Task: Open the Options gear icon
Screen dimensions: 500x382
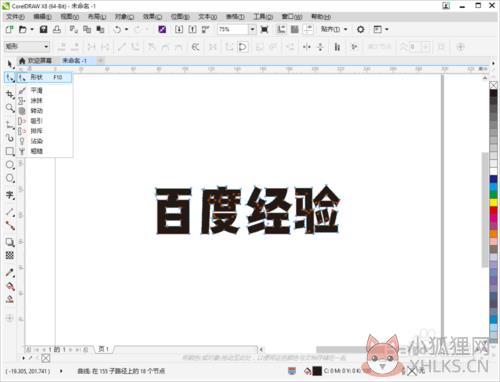Action: [361, 29]
